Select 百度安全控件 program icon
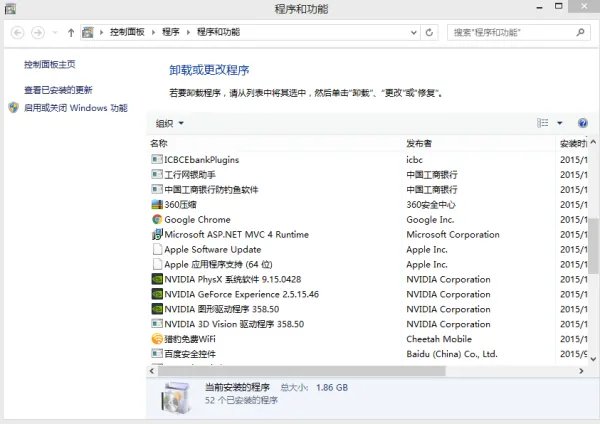600x424 pixels. (x=157, y=354)
